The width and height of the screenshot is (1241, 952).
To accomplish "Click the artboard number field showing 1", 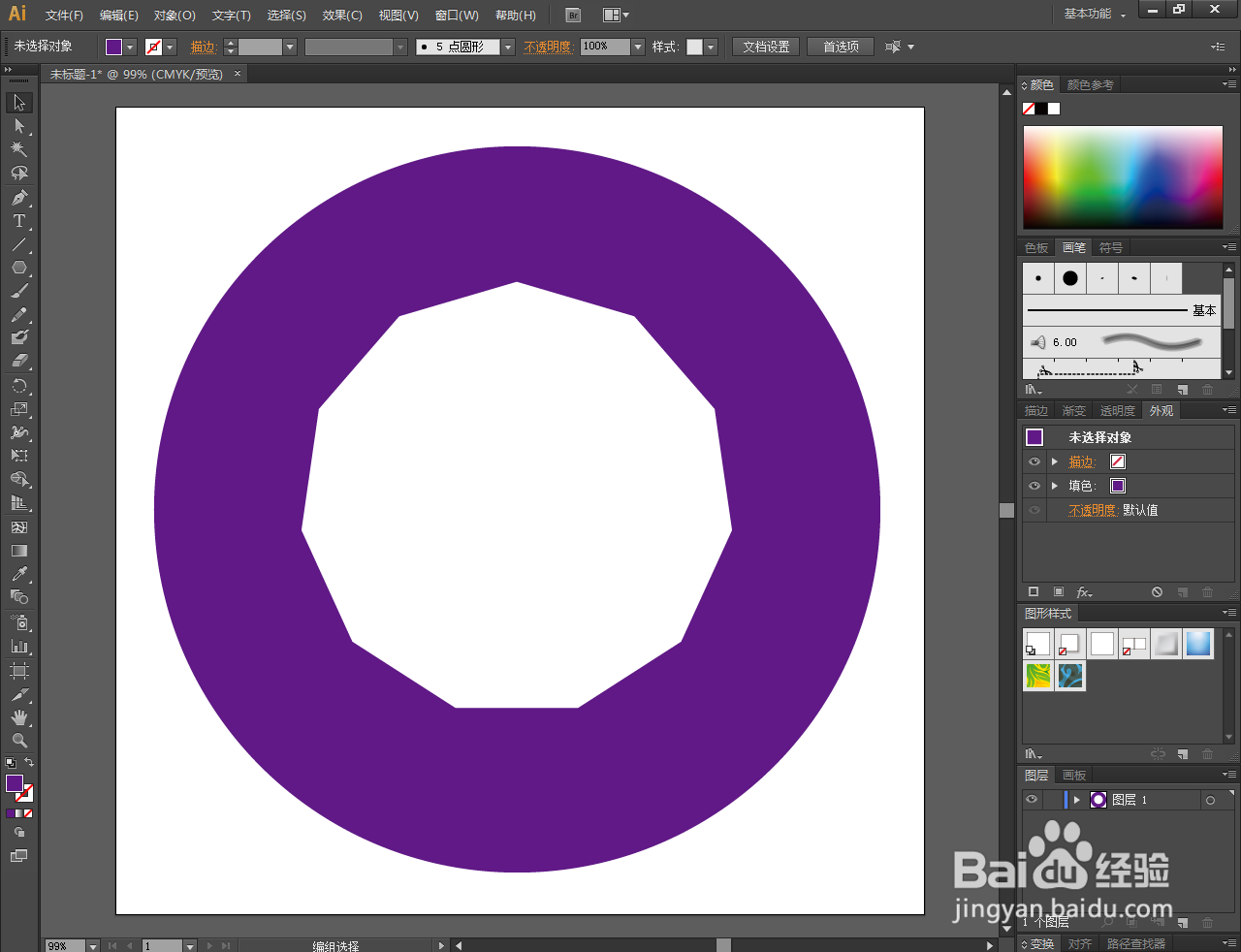I will 162,945.
